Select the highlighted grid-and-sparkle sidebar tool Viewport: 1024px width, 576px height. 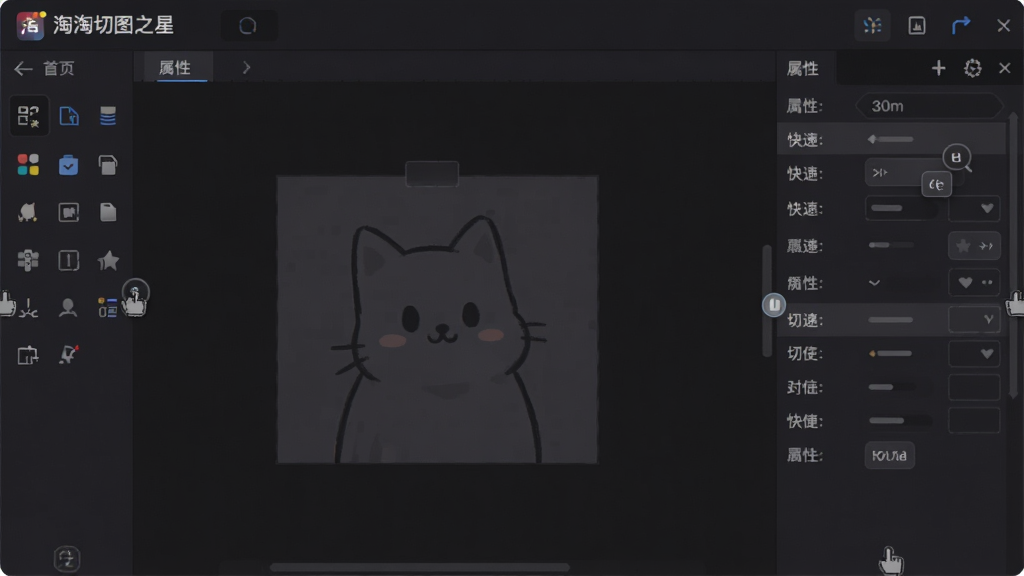tap(29, 116)
